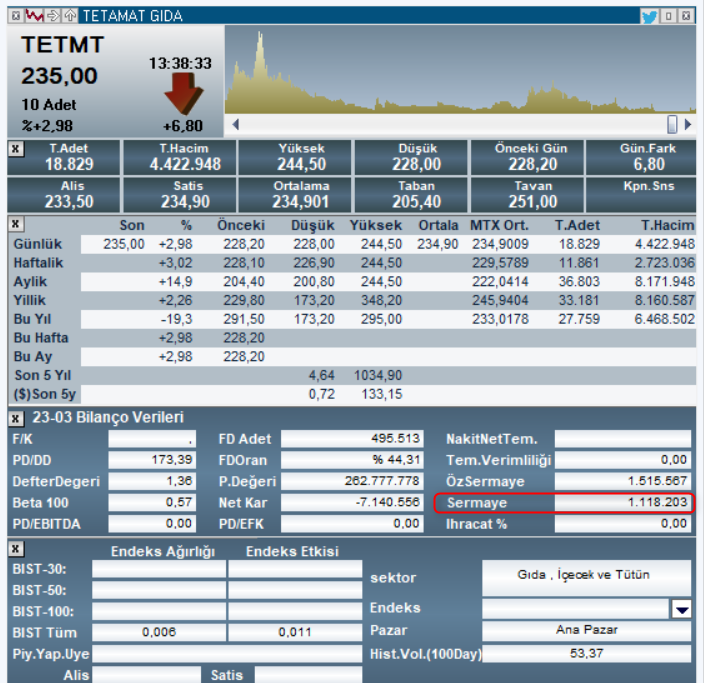The image size is (704, 683).
Task: Click the Kpn.Sns tile
Action: click(x=641, y=194)
